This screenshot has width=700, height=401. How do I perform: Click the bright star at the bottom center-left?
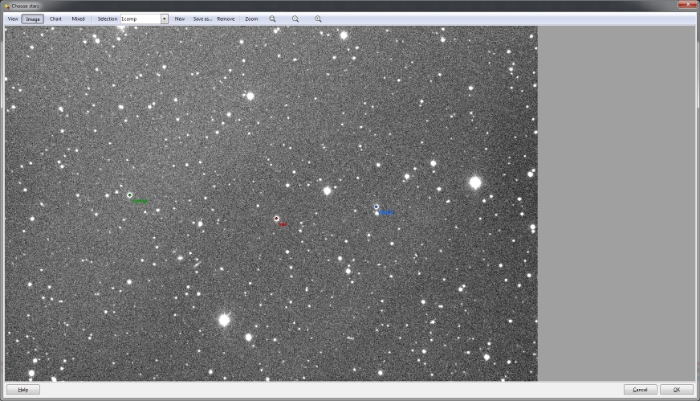(224, 320)
